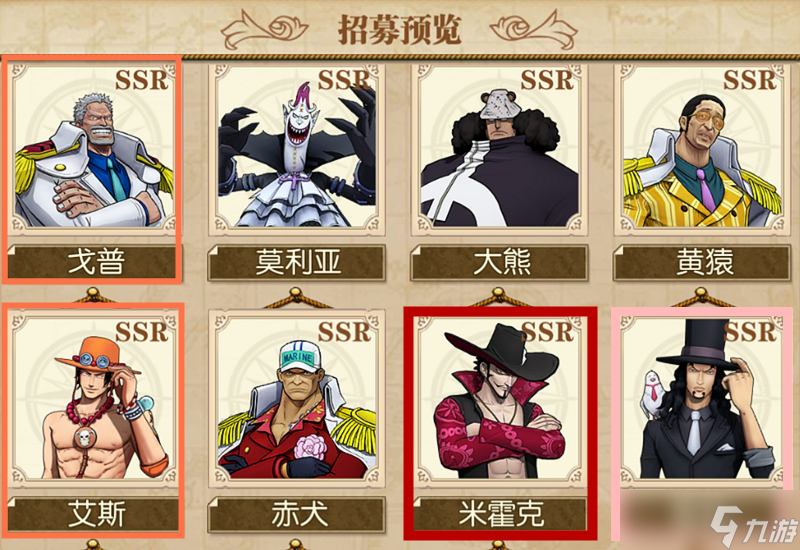
Task: Select the 莫利亚 character portrait
Action: (x=296, y=148)
